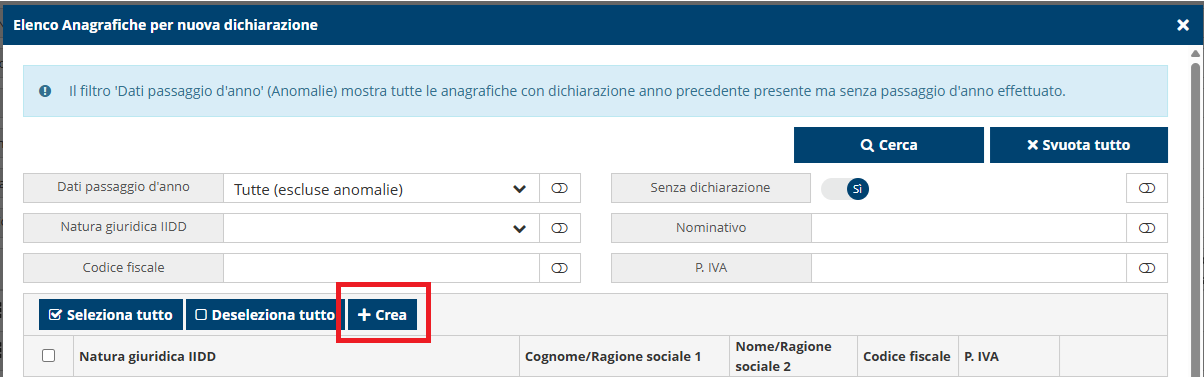Focus the Codice fiscale input field
Screen dimensions: 1204x377
tap(381, 268)
